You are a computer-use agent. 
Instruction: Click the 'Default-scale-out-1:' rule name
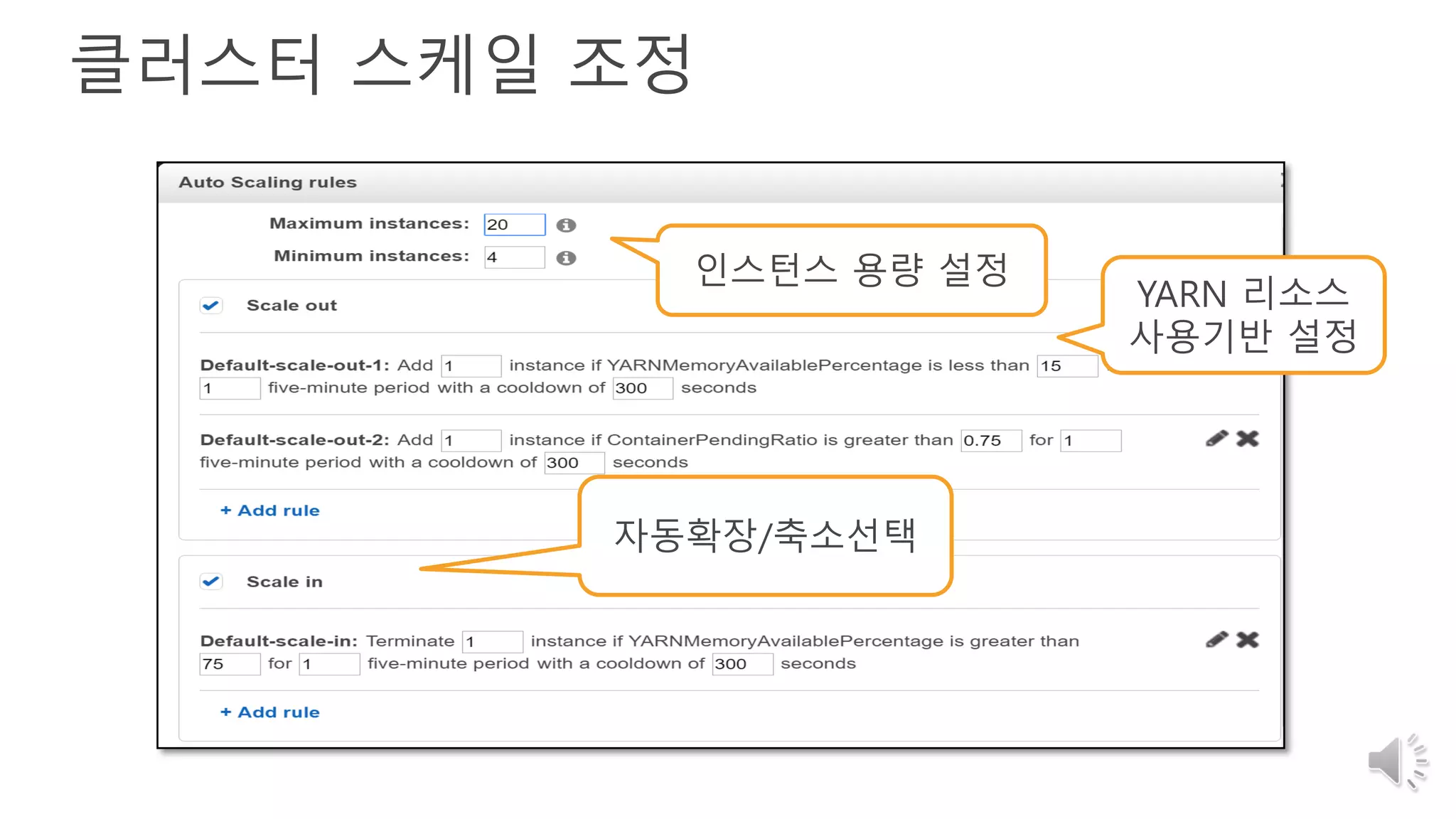tap(294, 365)
